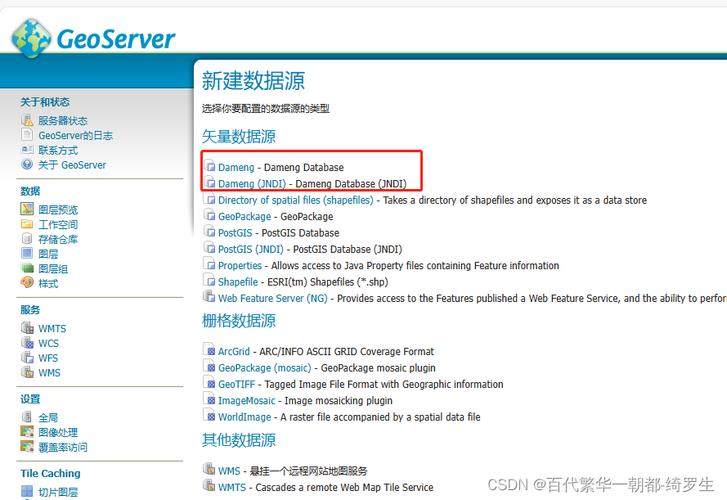Go to 图层预览 in sidebar
Image resolution: width=727 pixels, height=500 pixels.
click(58, 210)
